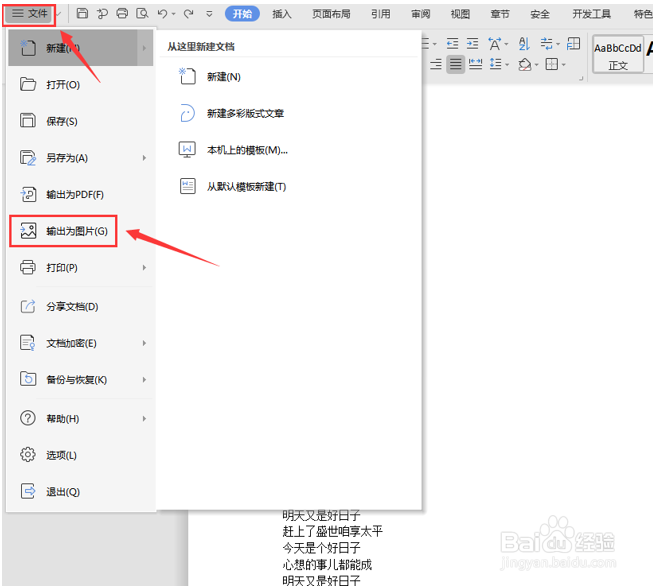Open undo history dropdown arrow
653x586 pixels.
click(x=174, y=15)
